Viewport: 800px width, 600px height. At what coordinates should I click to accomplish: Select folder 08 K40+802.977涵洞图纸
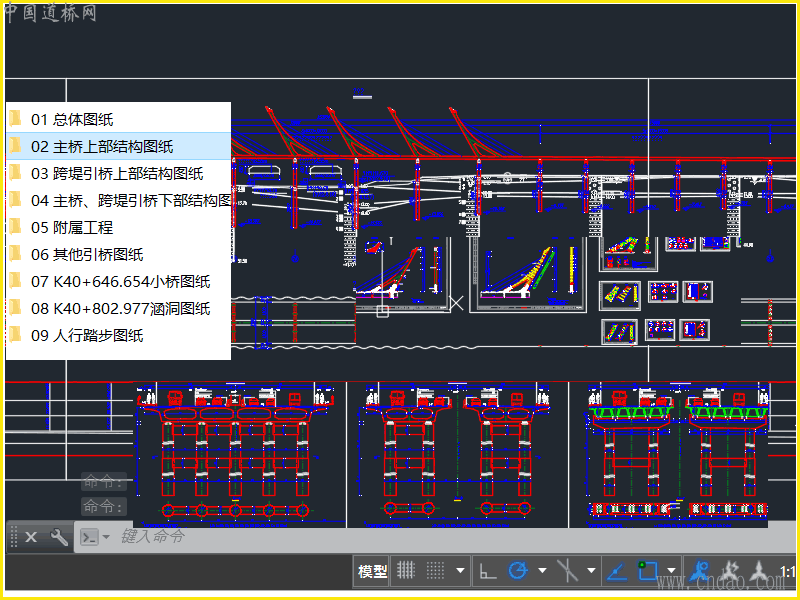118,309
